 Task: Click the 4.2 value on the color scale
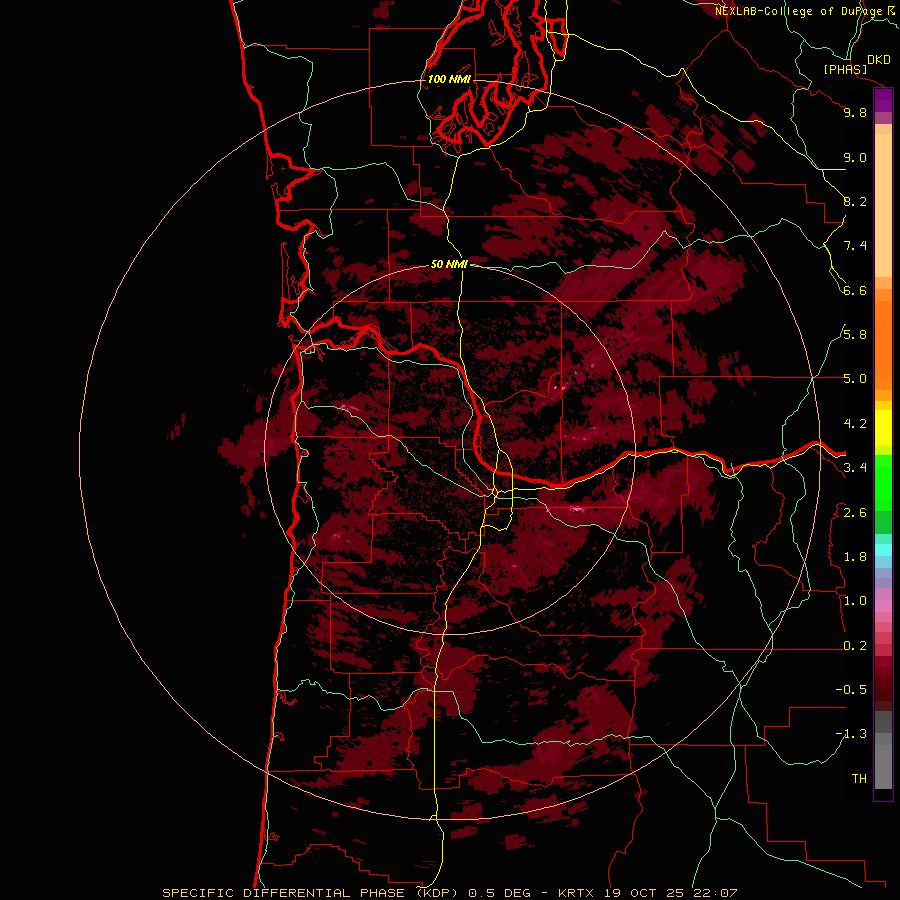click(855, 424)
